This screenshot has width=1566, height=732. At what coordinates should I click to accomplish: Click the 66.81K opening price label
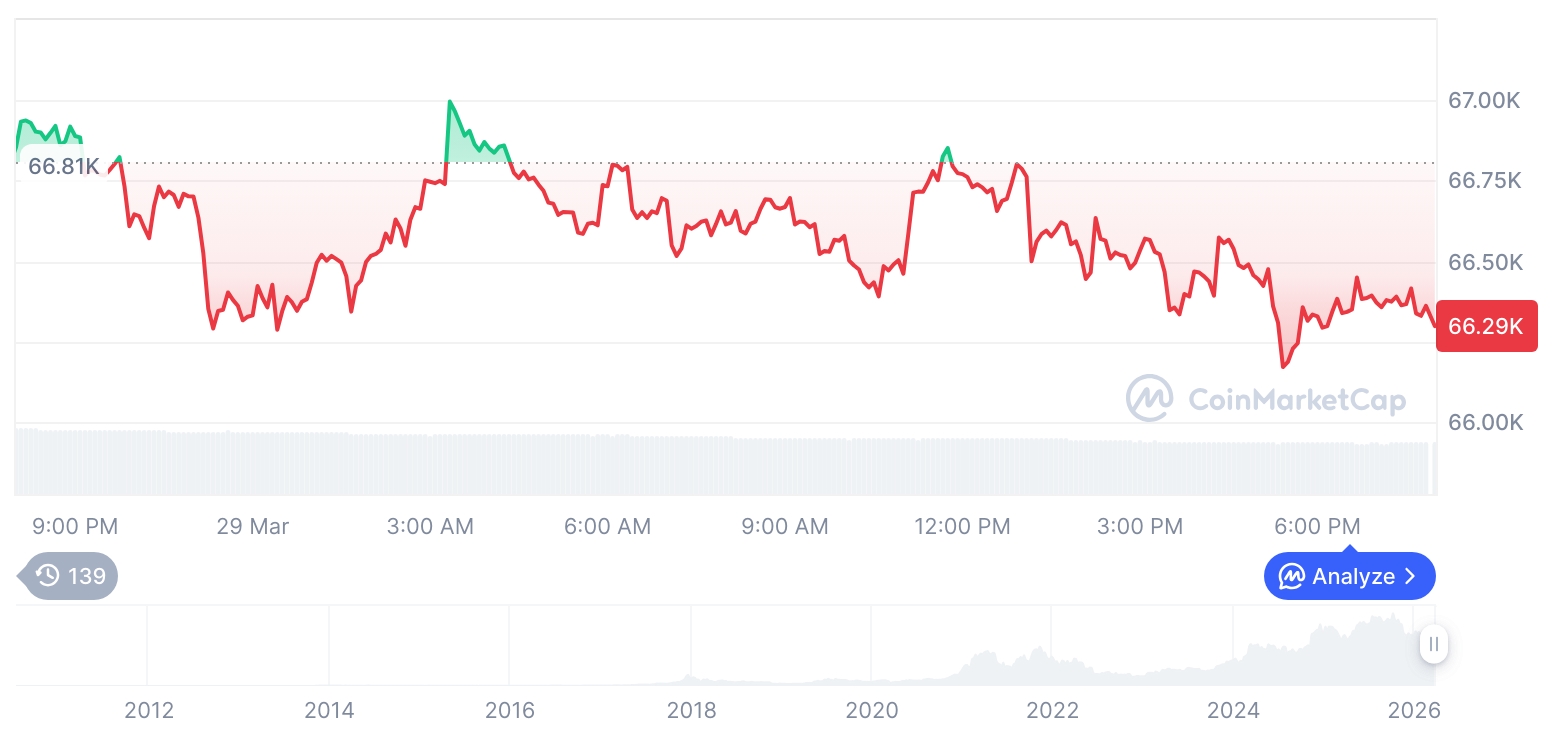click(64, 166)
